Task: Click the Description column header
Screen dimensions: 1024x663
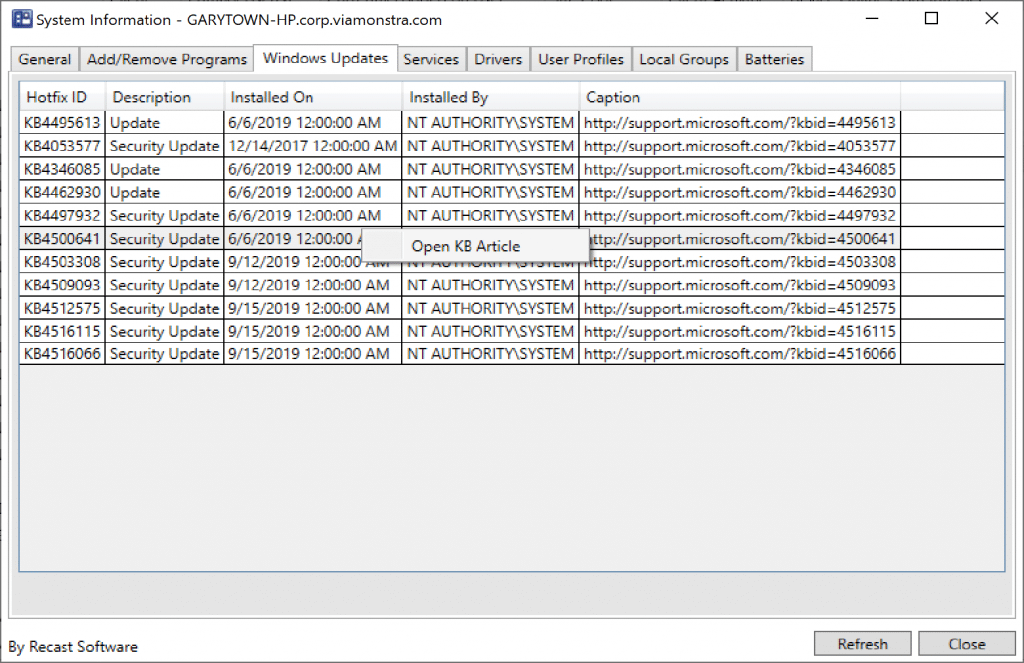Action: pyautogui.click(x=150, y=97)
